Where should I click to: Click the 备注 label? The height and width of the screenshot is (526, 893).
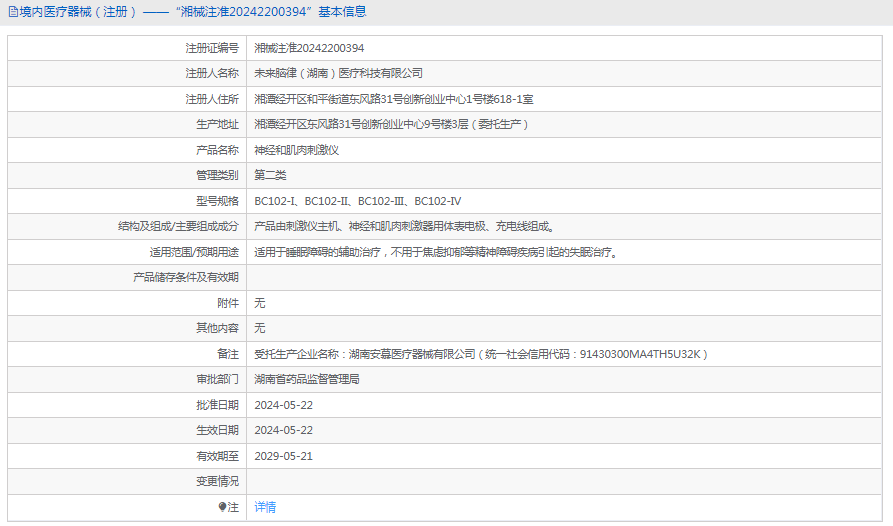point(228,354)
